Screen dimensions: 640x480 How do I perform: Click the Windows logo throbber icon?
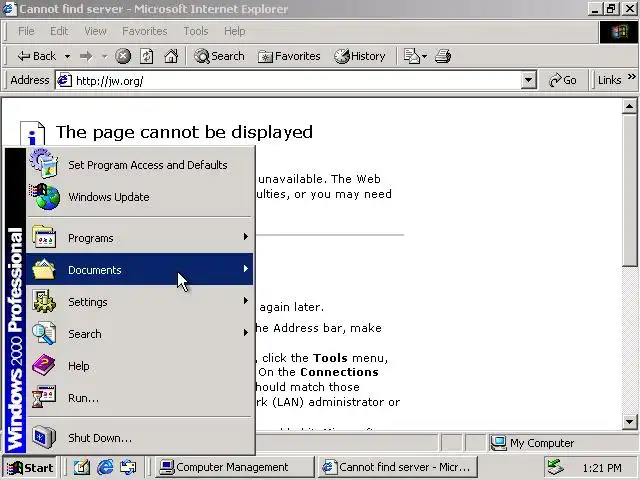pos(619,31)
